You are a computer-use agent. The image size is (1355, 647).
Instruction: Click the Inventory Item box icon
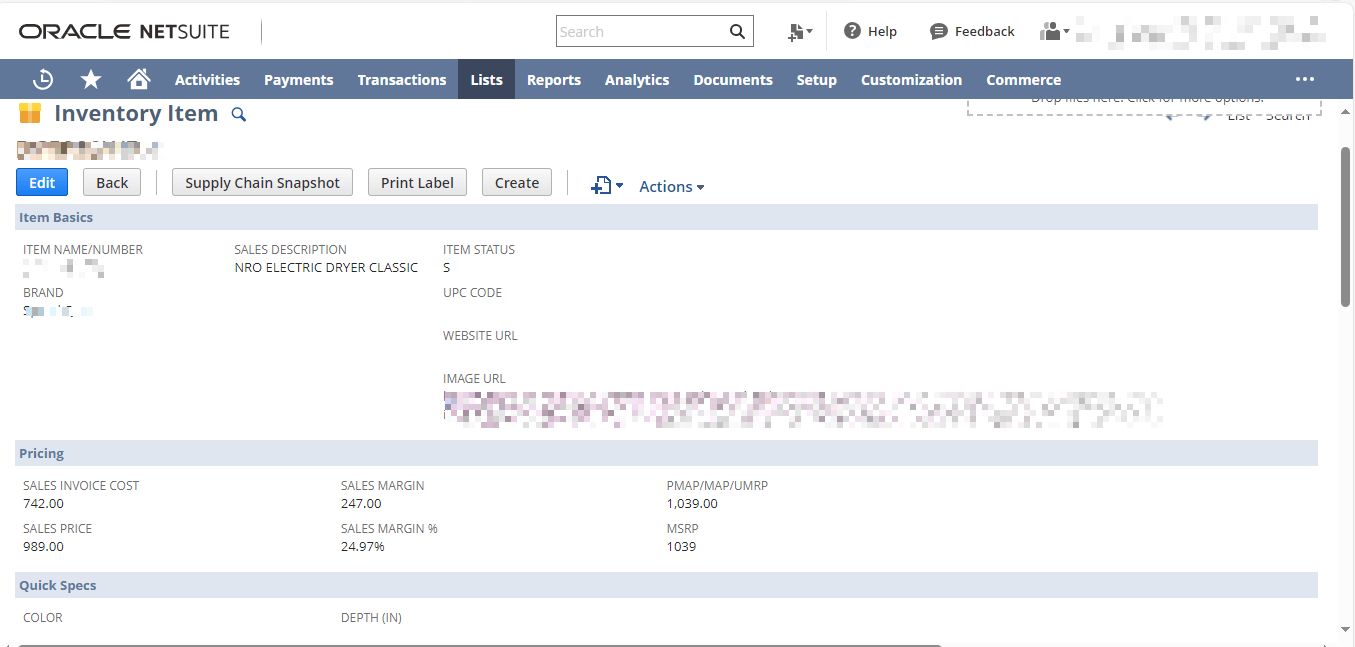[x=30, y=113]
